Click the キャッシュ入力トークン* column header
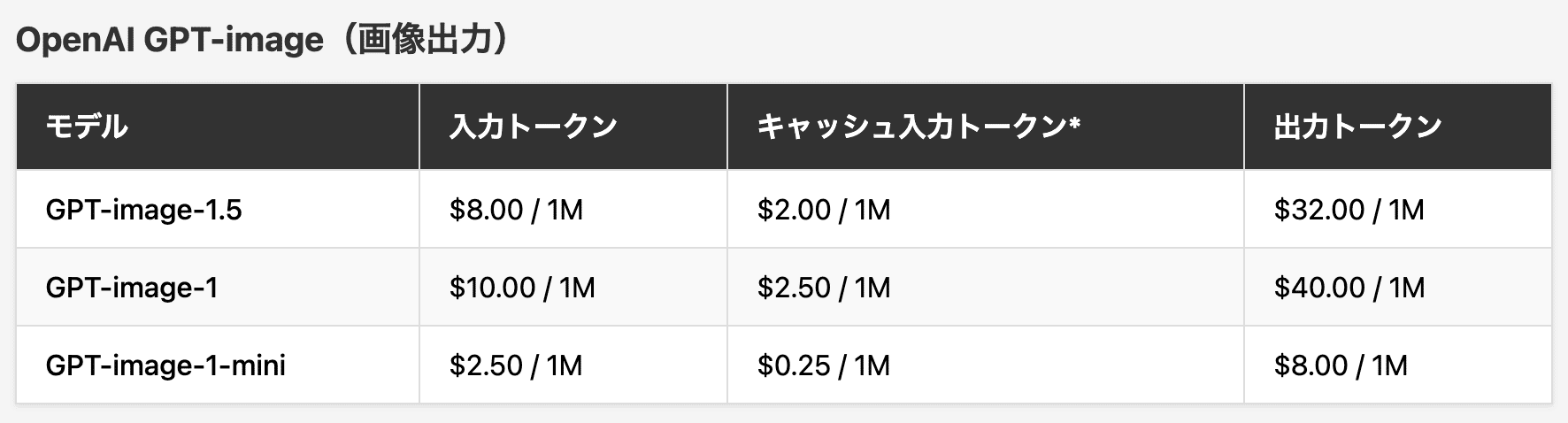 coord(917,127)
